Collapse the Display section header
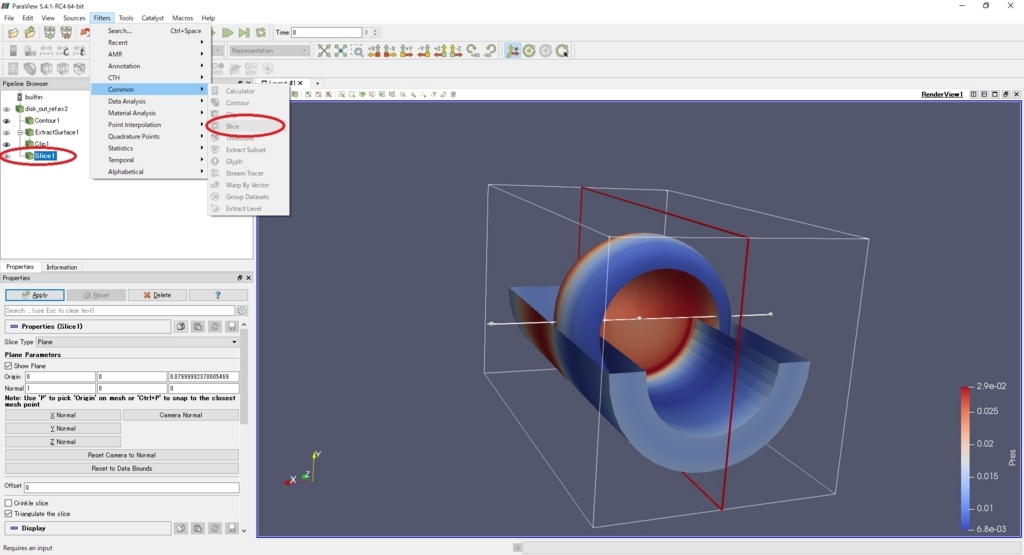 (88, 528)
